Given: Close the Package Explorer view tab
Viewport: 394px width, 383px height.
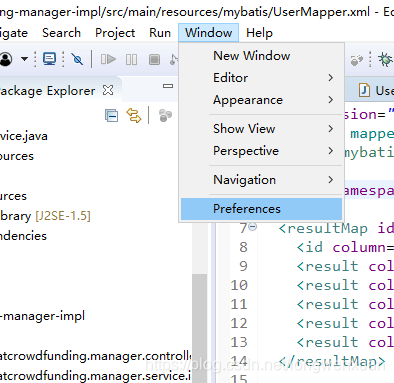Looking at the screenshot, I should (x=108, y=90).
